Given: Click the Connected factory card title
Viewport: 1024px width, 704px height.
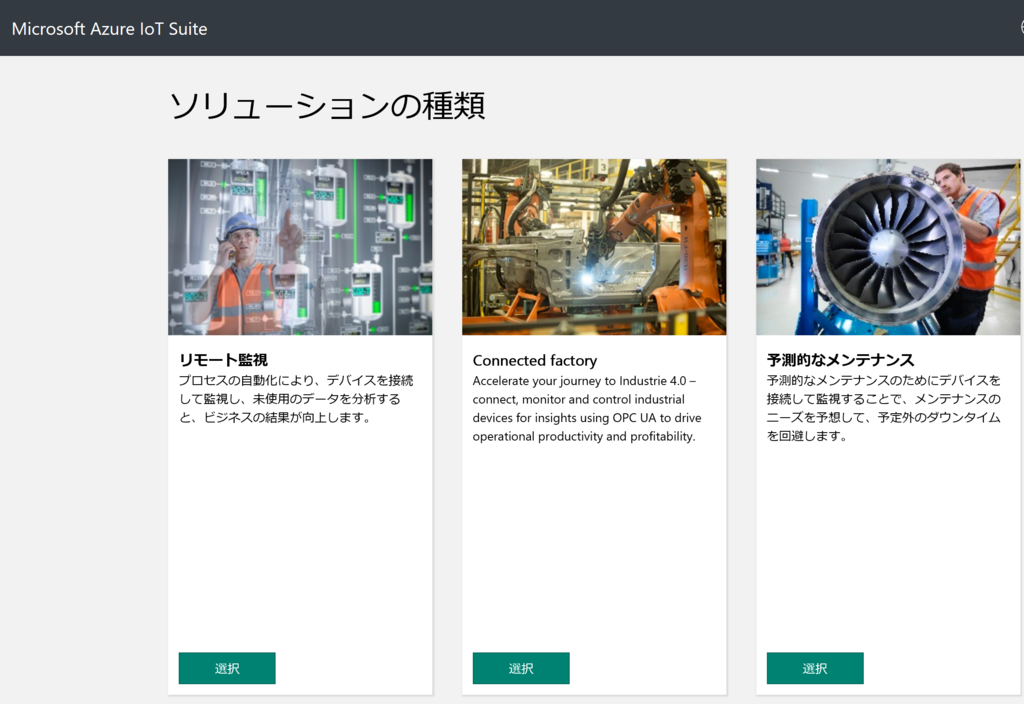Looking at the screenshot, I should 534,360.
